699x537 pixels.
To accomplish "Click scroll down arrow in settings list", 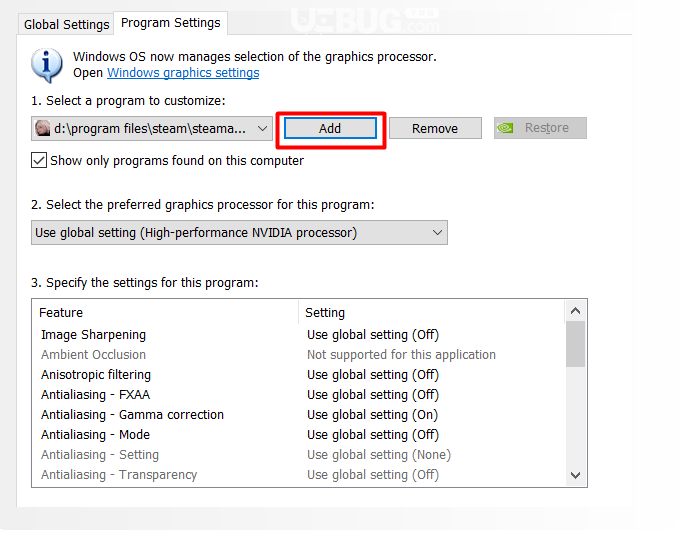I will click(x=576, y=475).
